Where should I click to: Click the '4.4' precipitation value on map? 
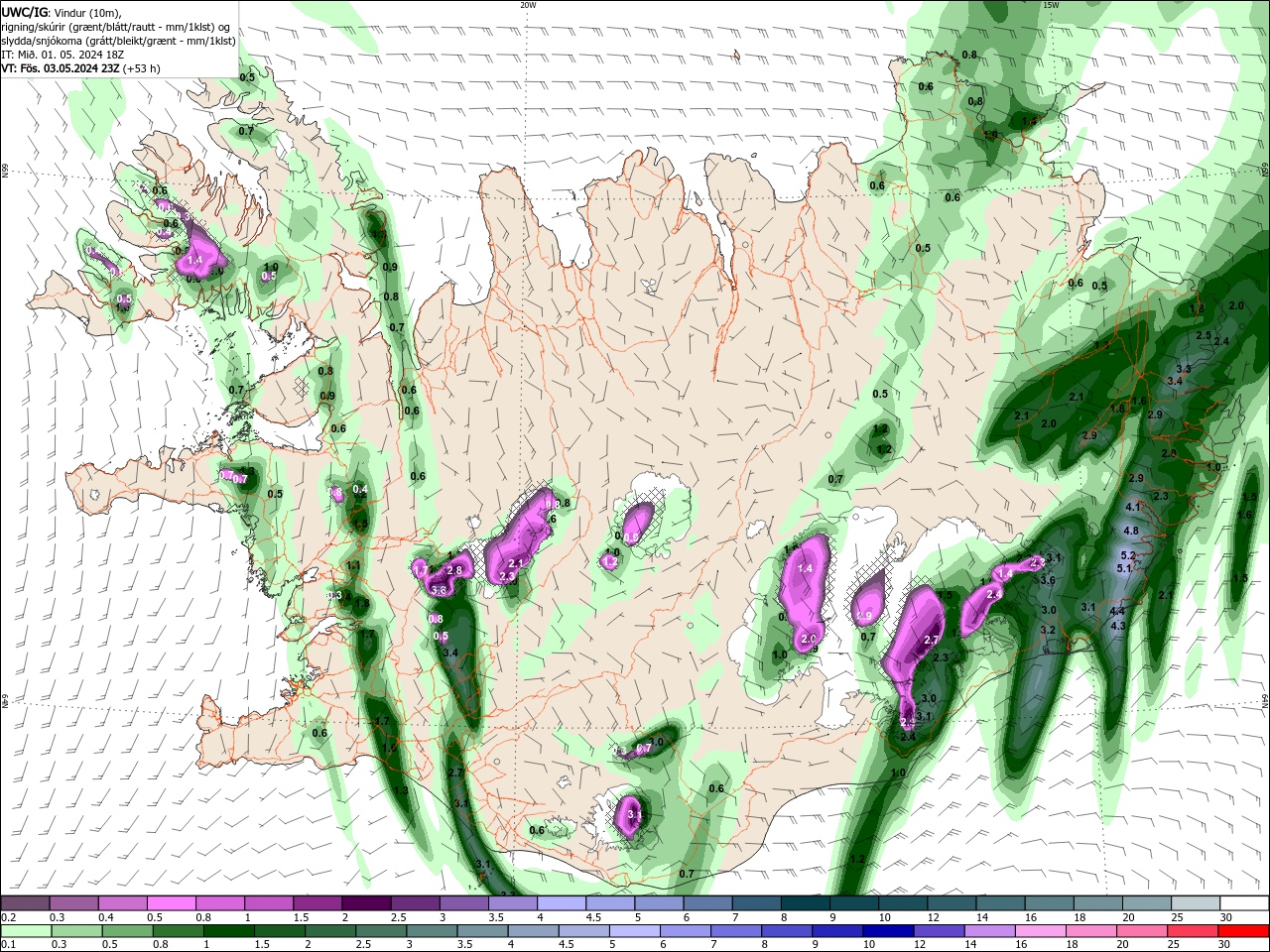click(1117, 613)
